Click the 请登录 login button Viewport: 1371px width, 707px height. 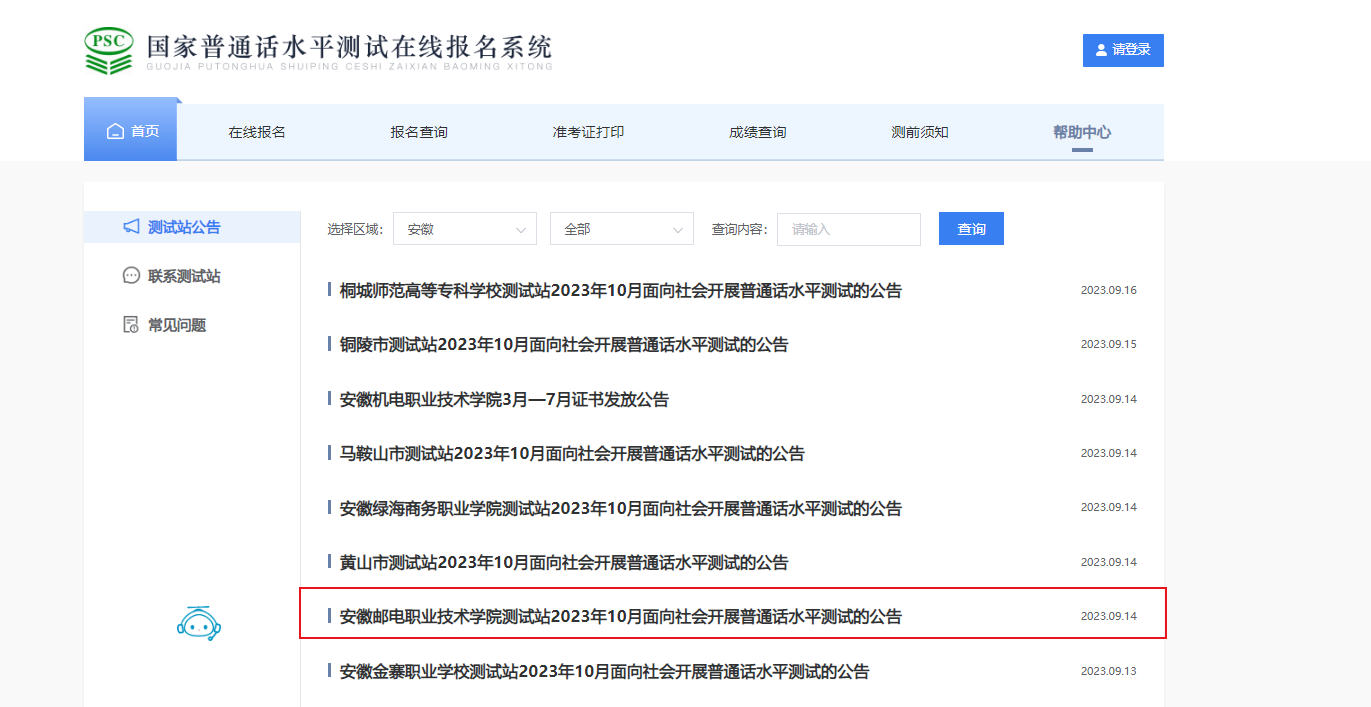pyautogui.click(x=1123, y=50)
